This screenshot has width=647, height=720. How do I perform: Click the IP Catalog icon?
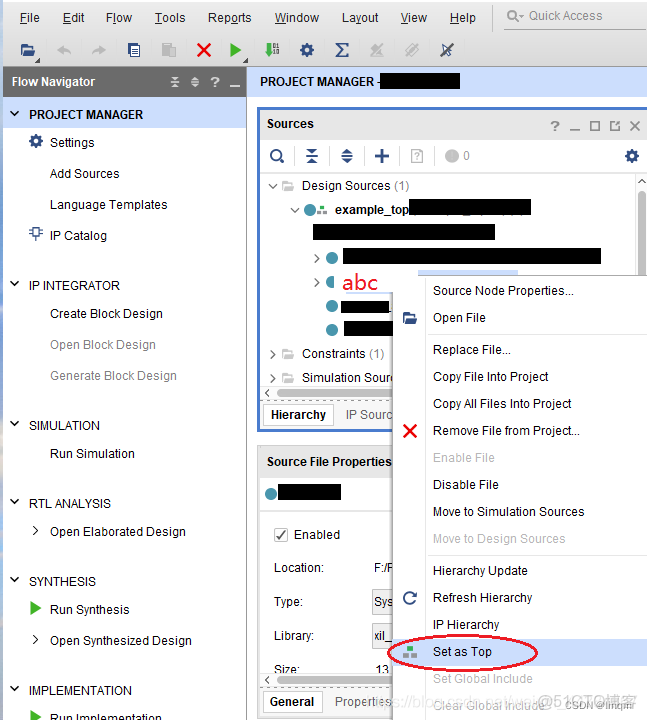36,234
